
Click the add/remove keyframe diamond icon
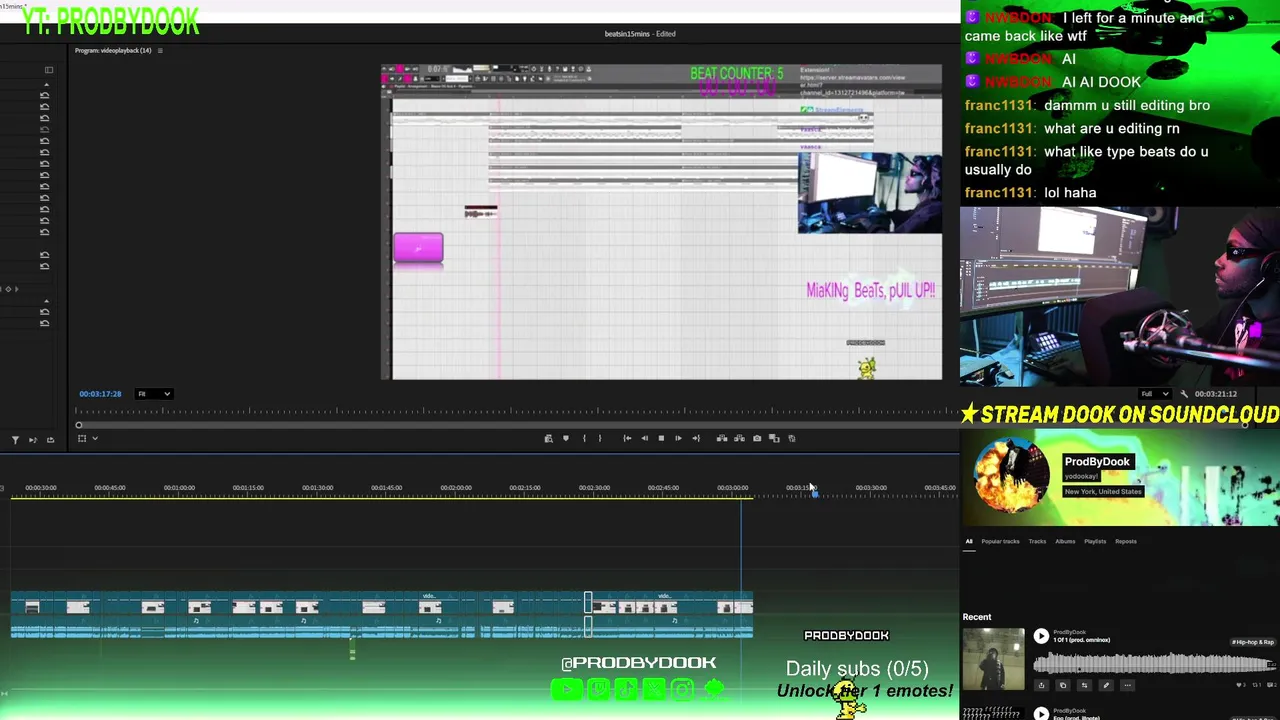9,289
